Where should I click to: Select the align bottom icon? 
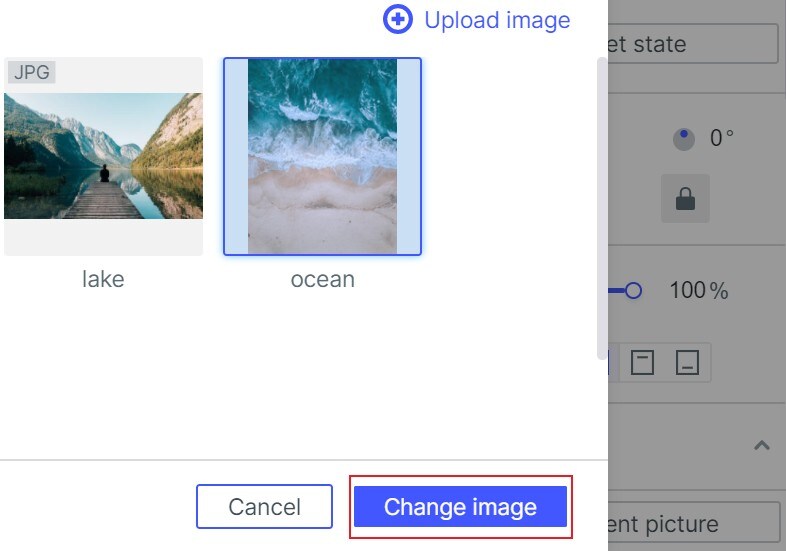tap(686, 362)
